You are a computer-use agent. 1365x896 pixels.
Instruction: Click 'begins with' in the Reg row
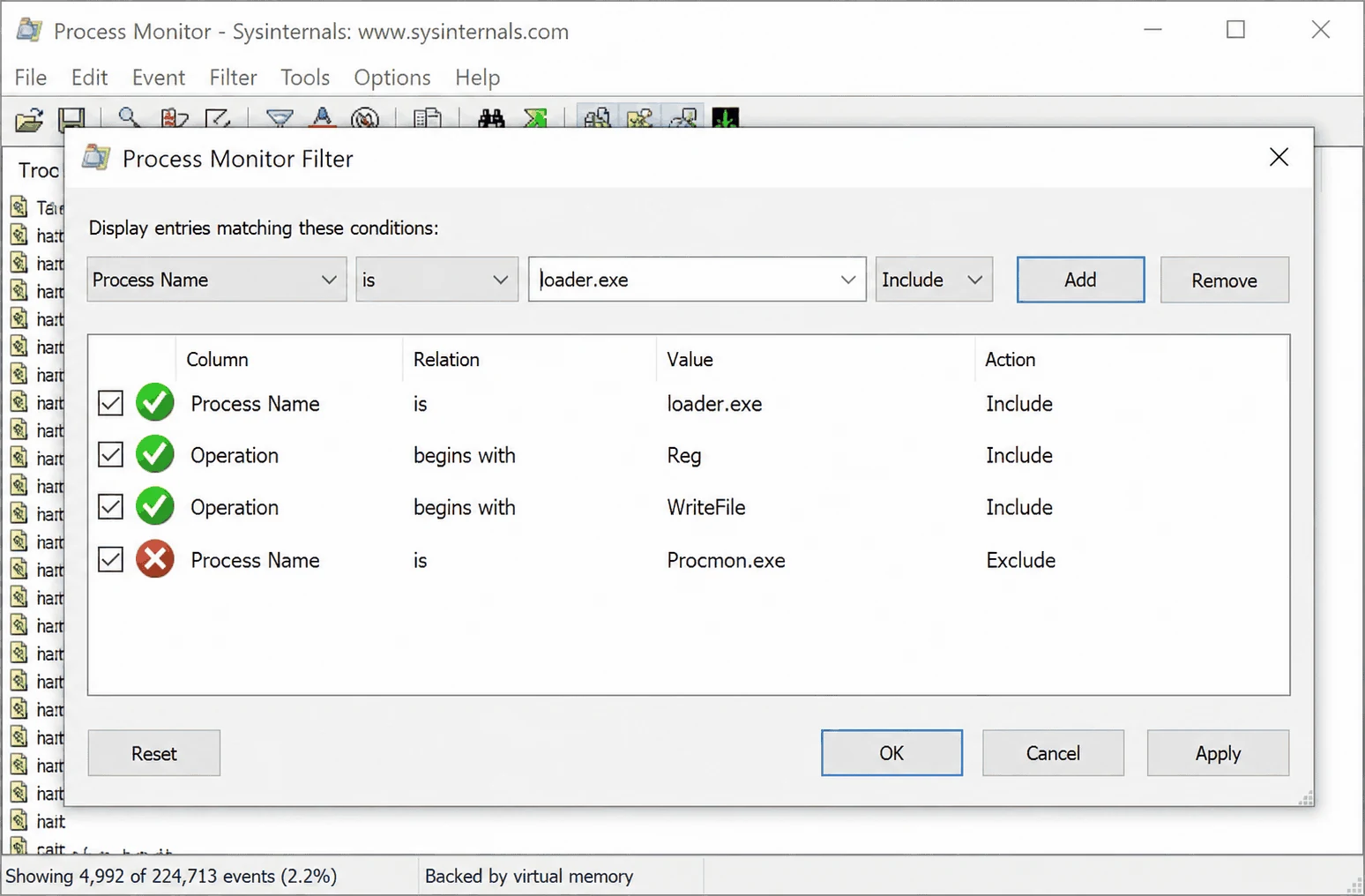pos(464,456)
